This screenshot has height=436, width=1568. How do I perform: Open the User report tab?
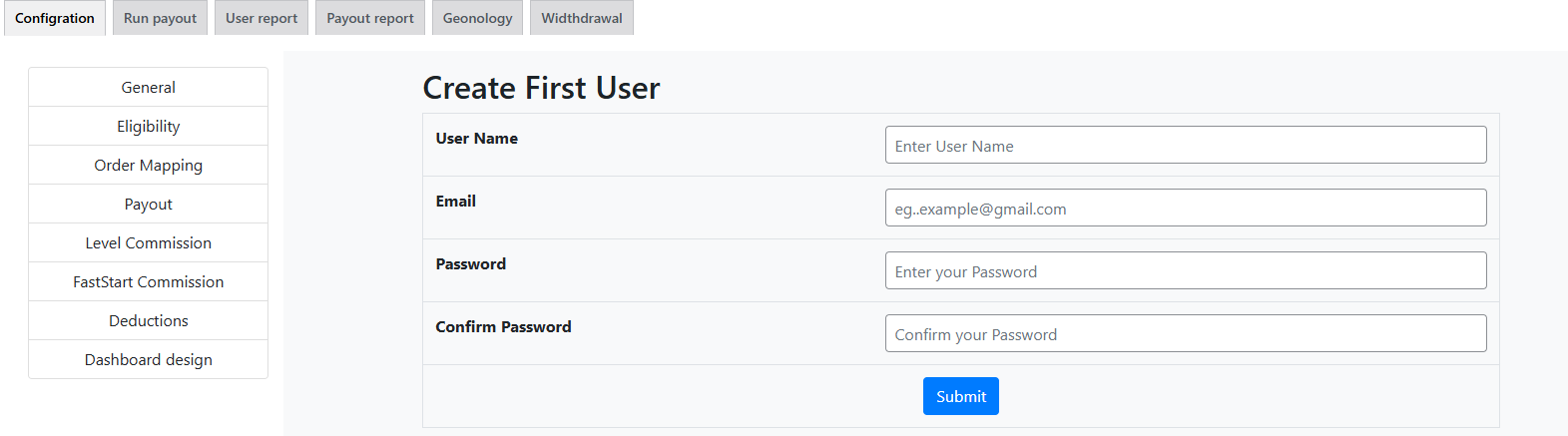261,18
